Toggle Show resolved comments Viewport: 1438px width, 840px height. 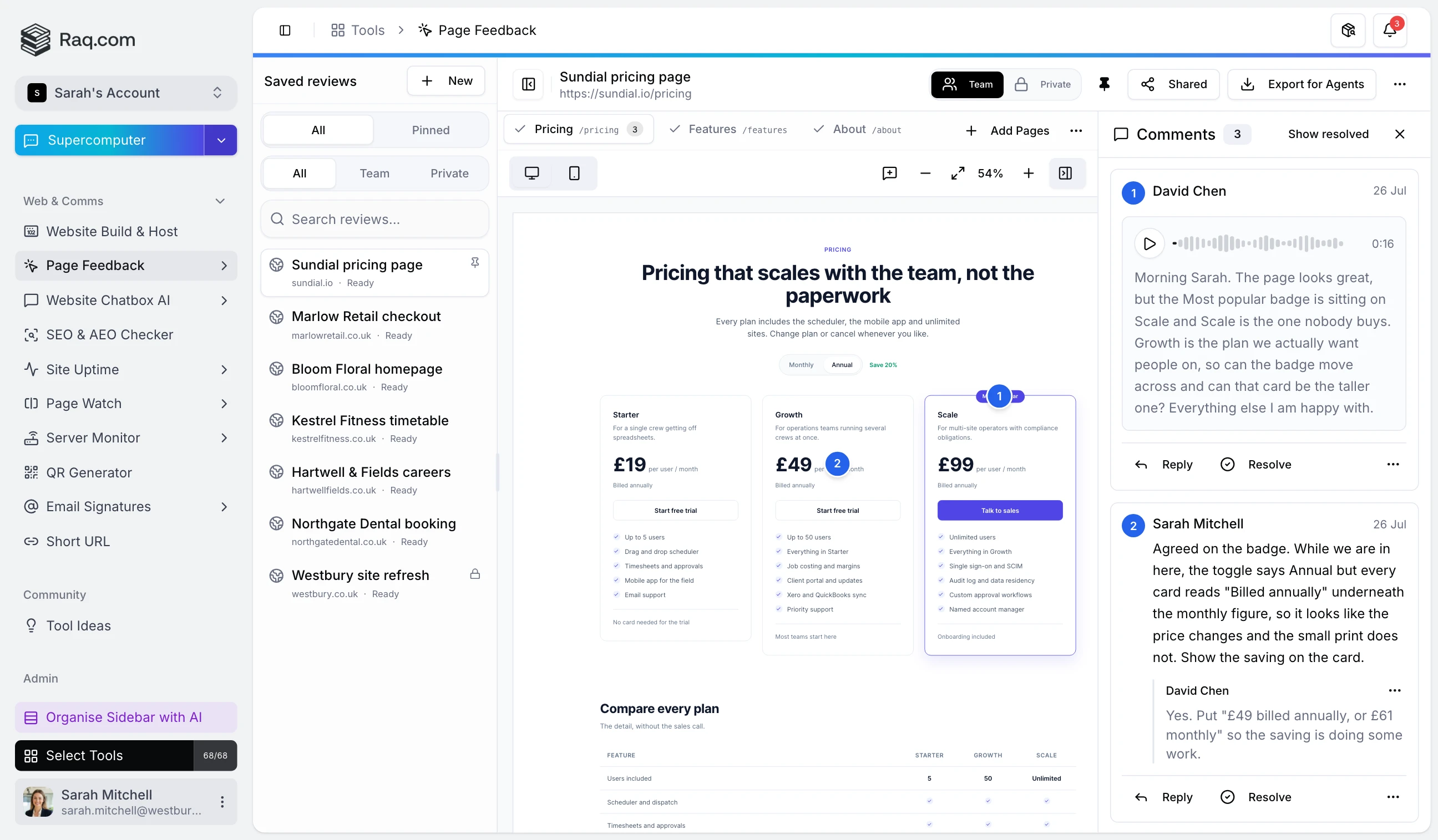(1328, 134)
